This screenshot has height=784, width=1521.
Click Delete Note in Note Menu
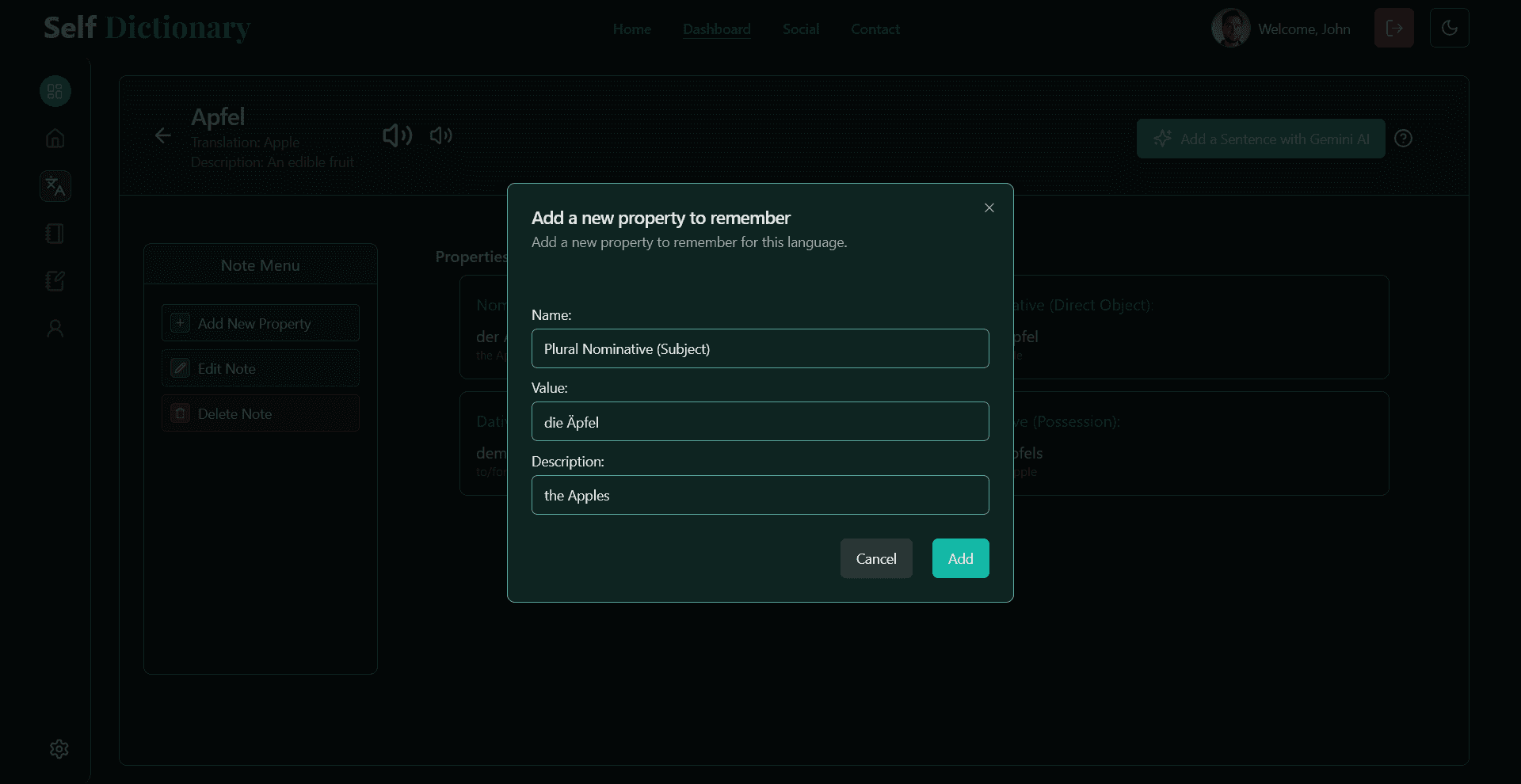tap(261, 413)
